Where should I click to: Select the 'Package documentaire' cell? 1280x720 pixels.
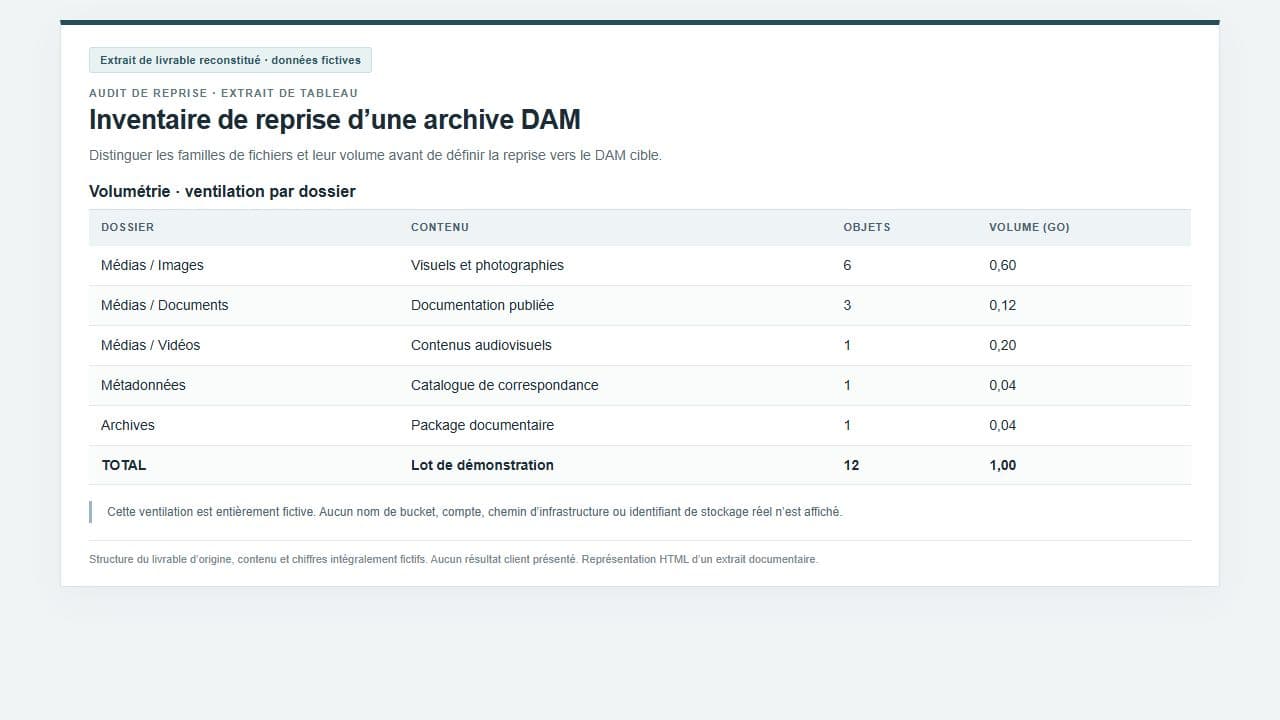pyautogui.click(x=482, y=425)
